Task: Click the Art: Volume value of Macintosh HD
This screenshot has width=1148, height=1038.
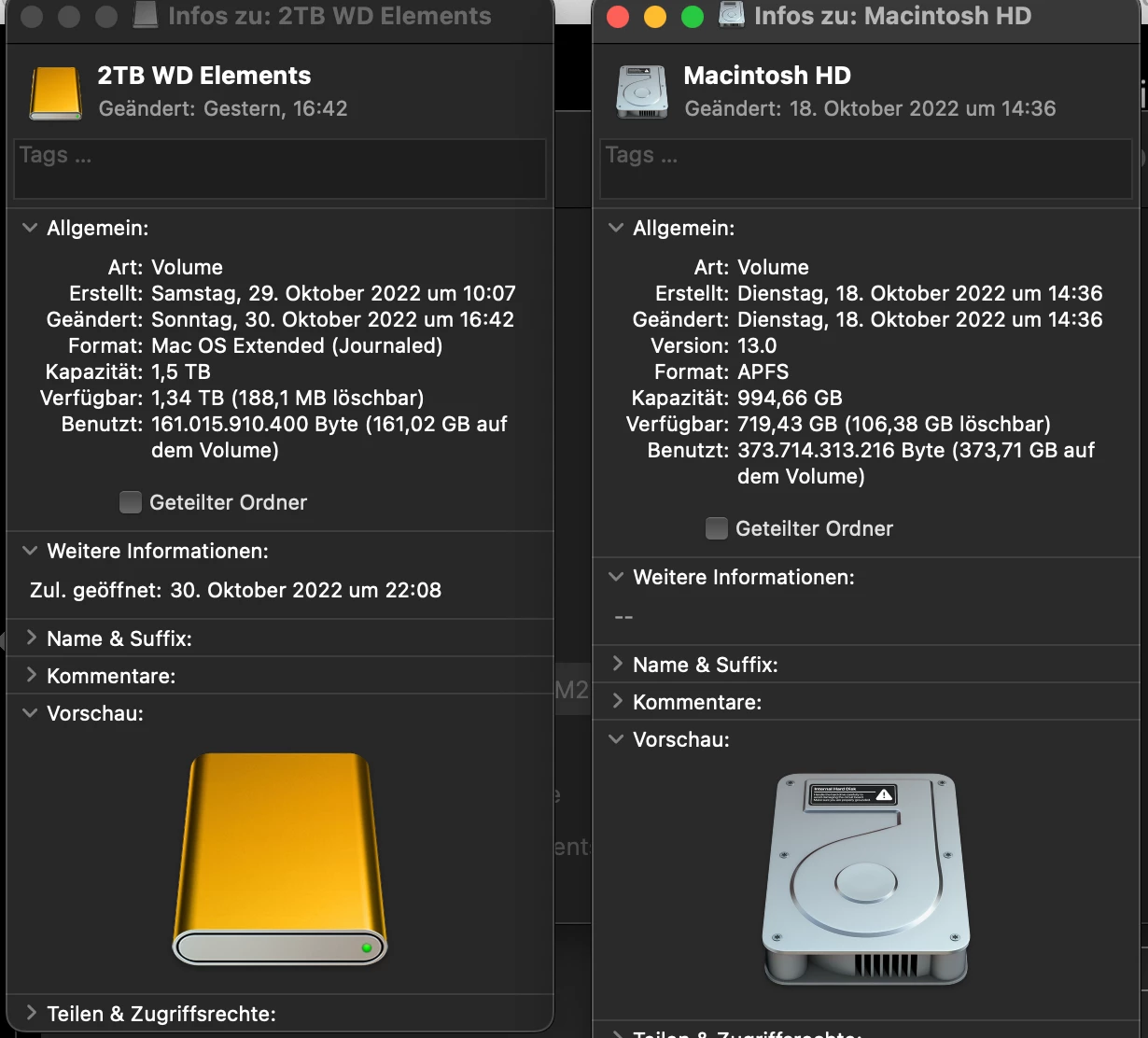Action: (x=773, y=267)
